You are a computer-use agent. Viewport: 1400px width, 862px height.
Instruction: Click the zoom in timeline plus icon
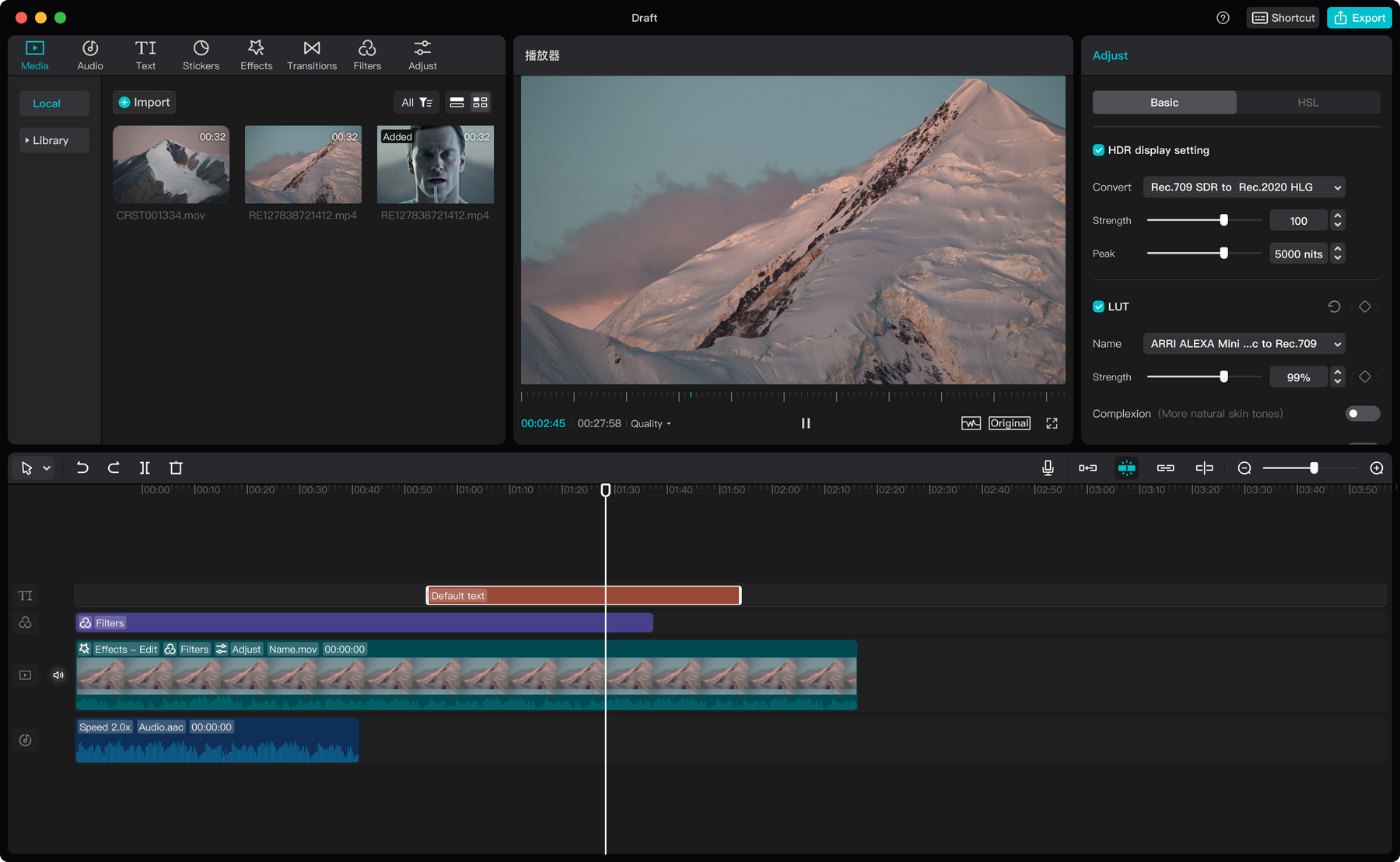[x=1376, y=468]
